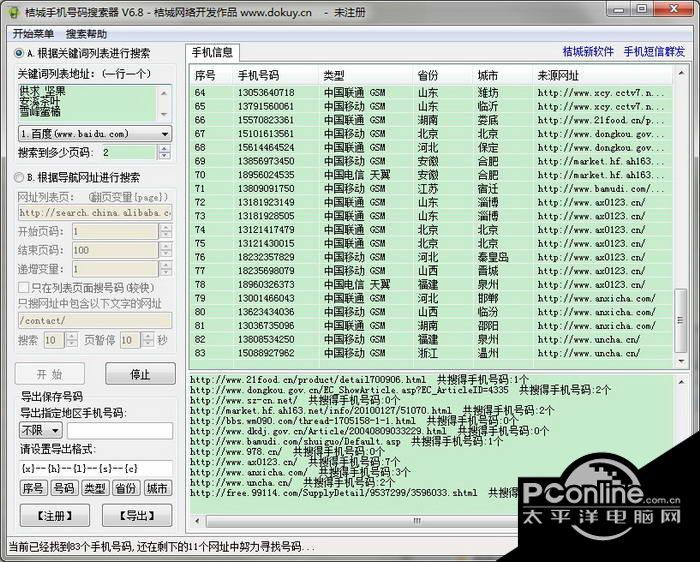Screen dimensions: 700x562
Task: Sort by 城市 column header
Action: (503, 75)
